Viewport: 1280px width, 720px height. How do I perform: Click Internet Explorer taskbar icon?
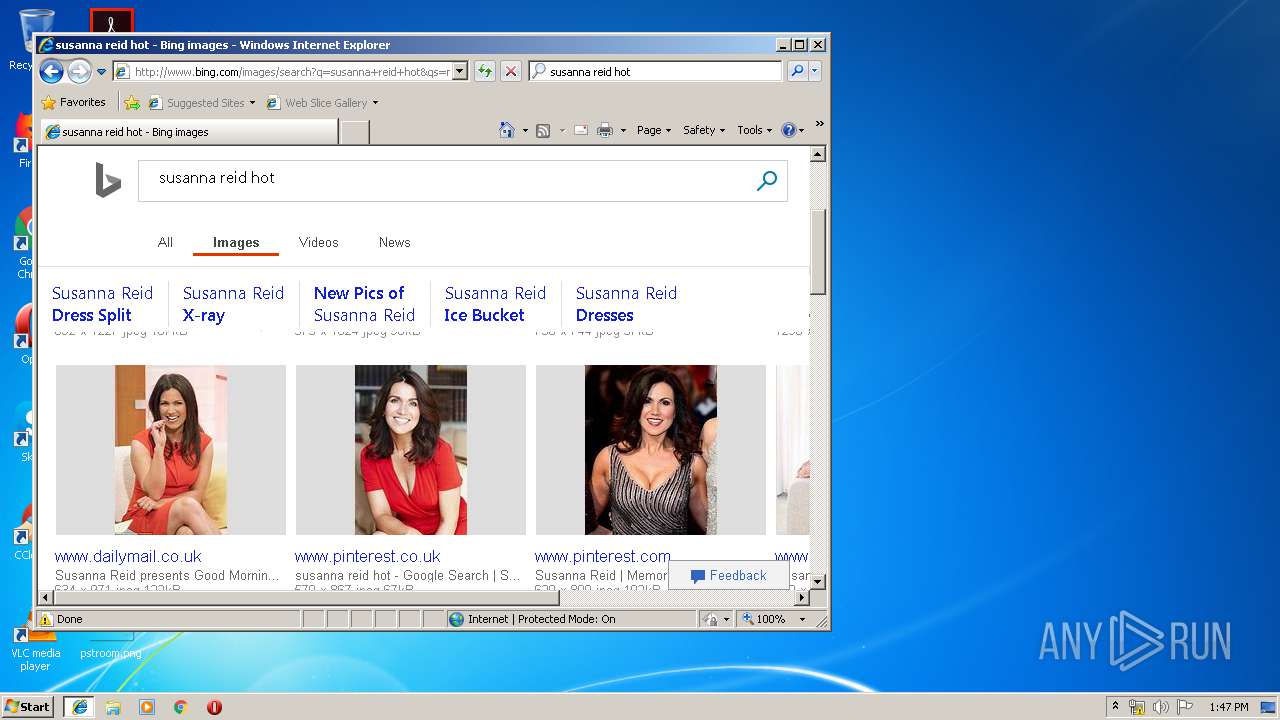tap(79, 707)
